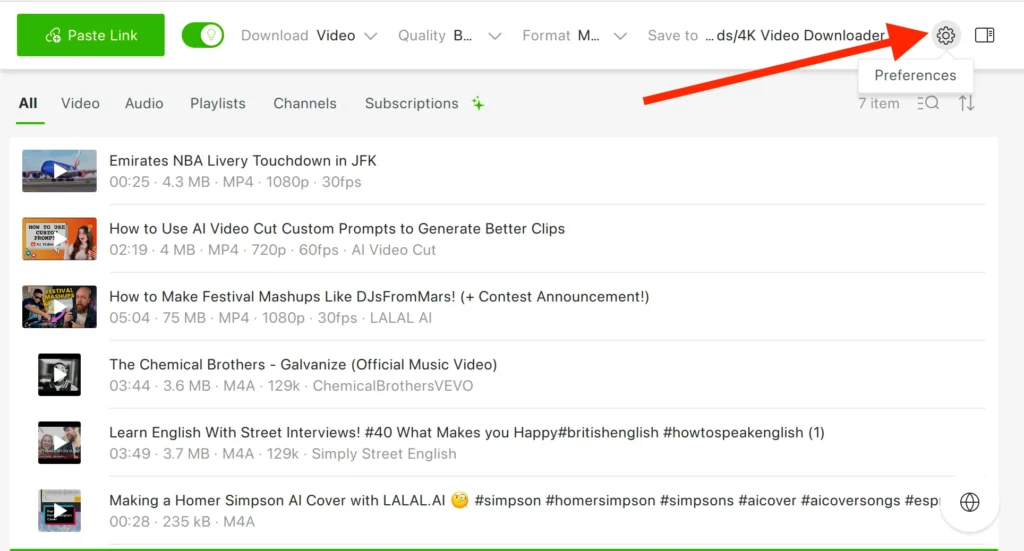Toggle the Smart Mode lightbulb switch
This screenshot has height=551, width=1024.
(202, 35)
